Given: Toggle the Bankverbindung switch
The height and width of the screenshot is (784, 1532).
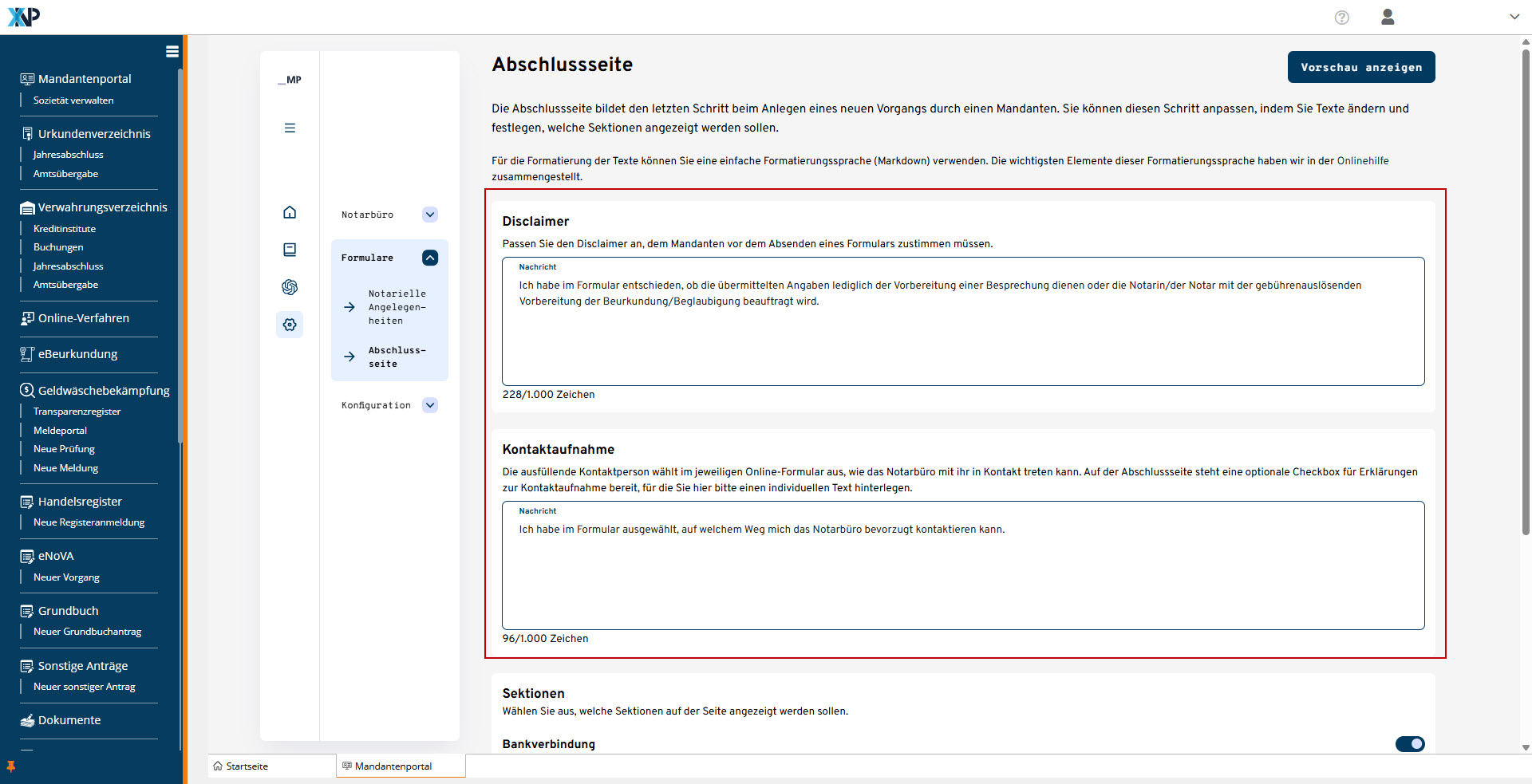Looking at the screenshot, I should coord(1410,744).
